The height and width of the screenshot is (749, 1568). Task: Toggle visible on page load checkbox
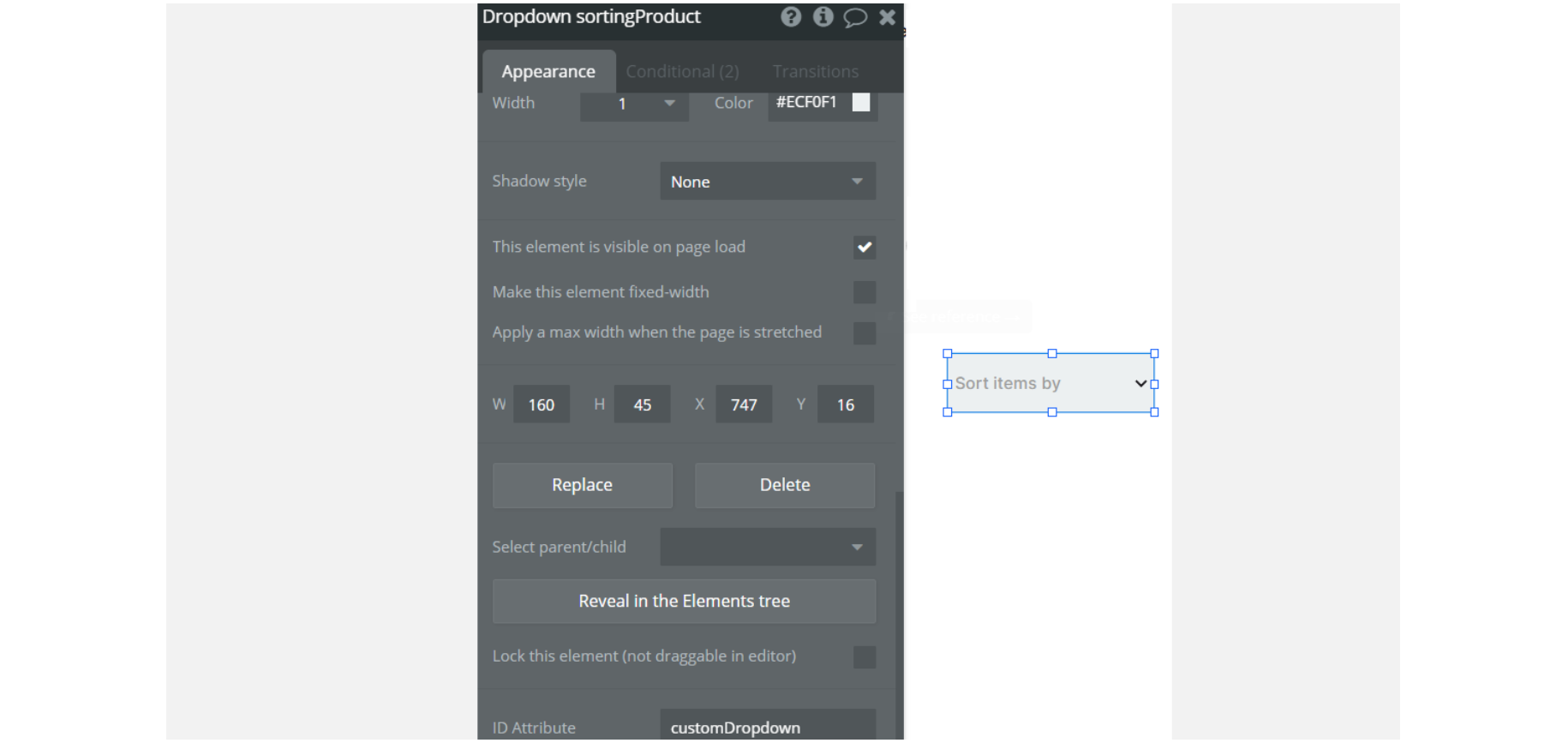(x=865, y=248)
